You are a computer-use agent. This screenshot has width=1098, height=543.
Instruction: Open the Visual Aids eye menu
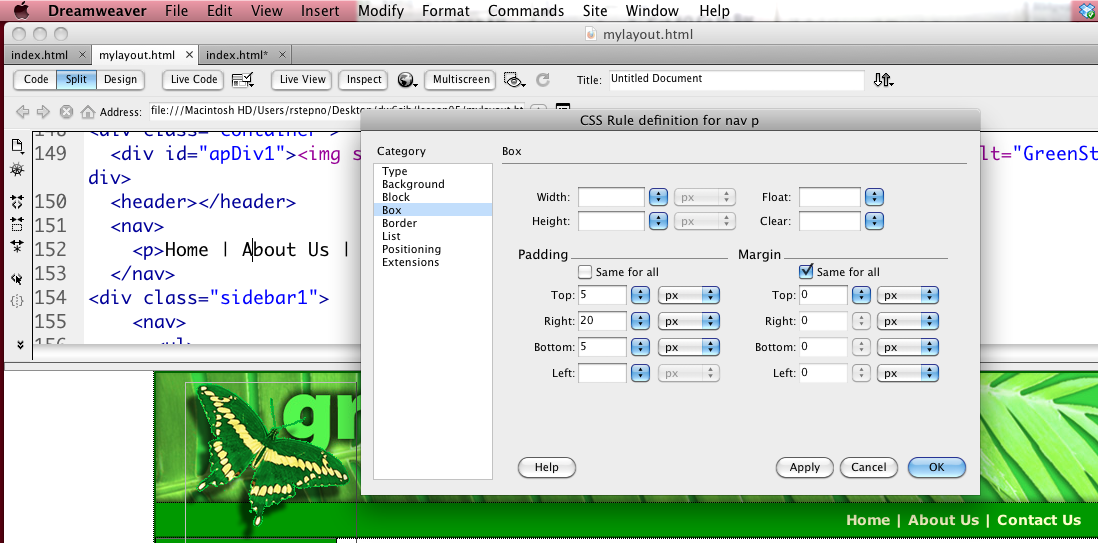click(515, 80)
